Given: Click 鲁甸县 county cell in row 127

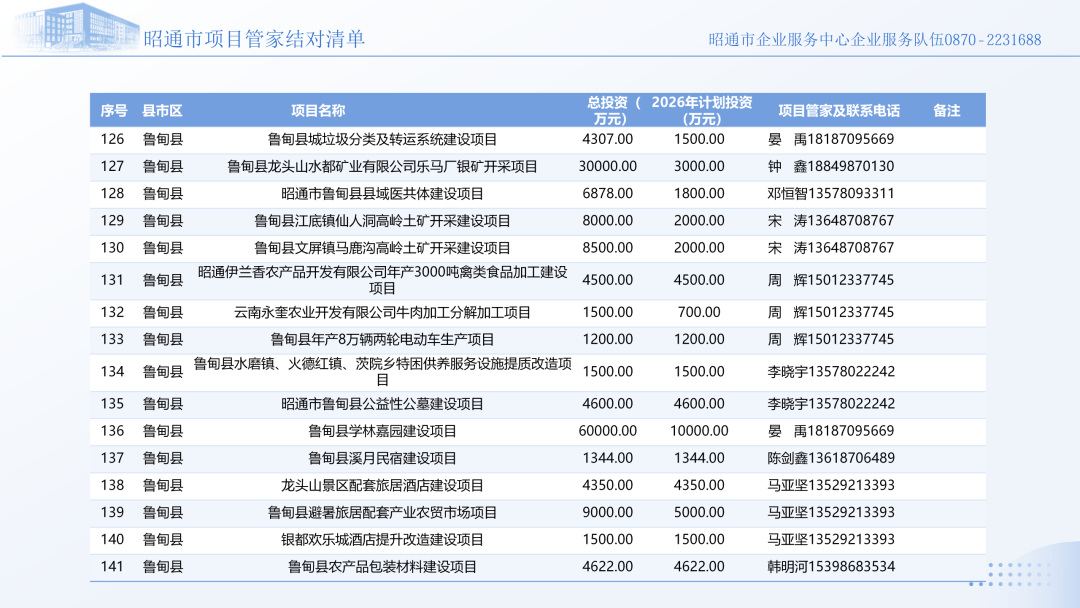Looking at the screenshot, I should [x=163, y=167].
